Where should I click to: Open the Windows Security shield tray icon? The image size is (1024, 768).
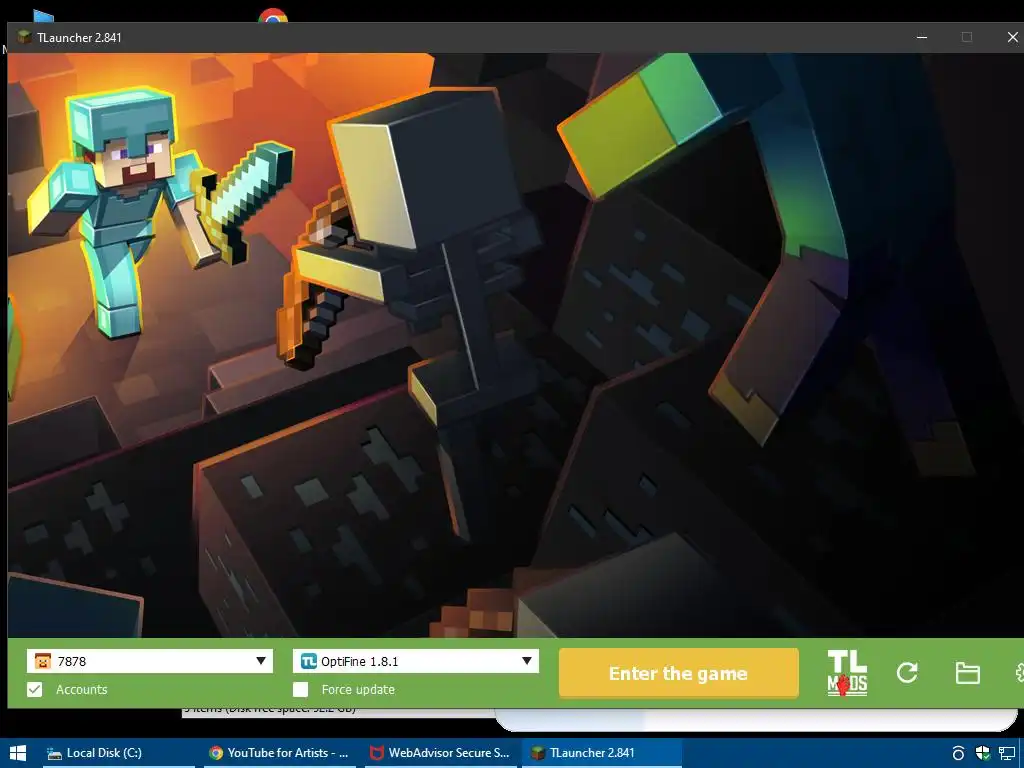coord(982,753)
